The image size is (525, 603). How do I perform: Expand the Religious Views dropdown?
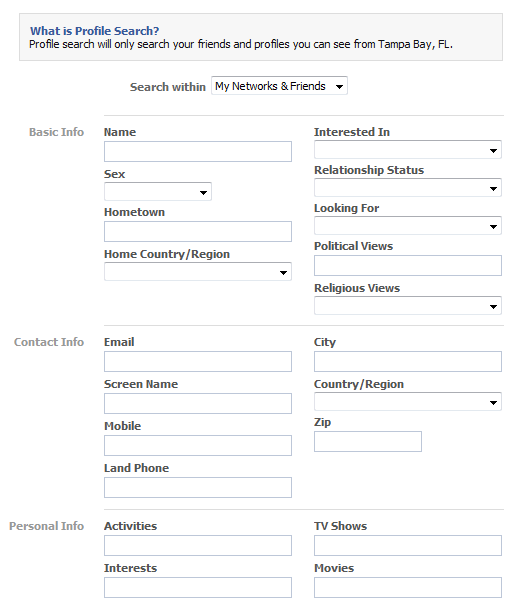[x=408, y=306]
